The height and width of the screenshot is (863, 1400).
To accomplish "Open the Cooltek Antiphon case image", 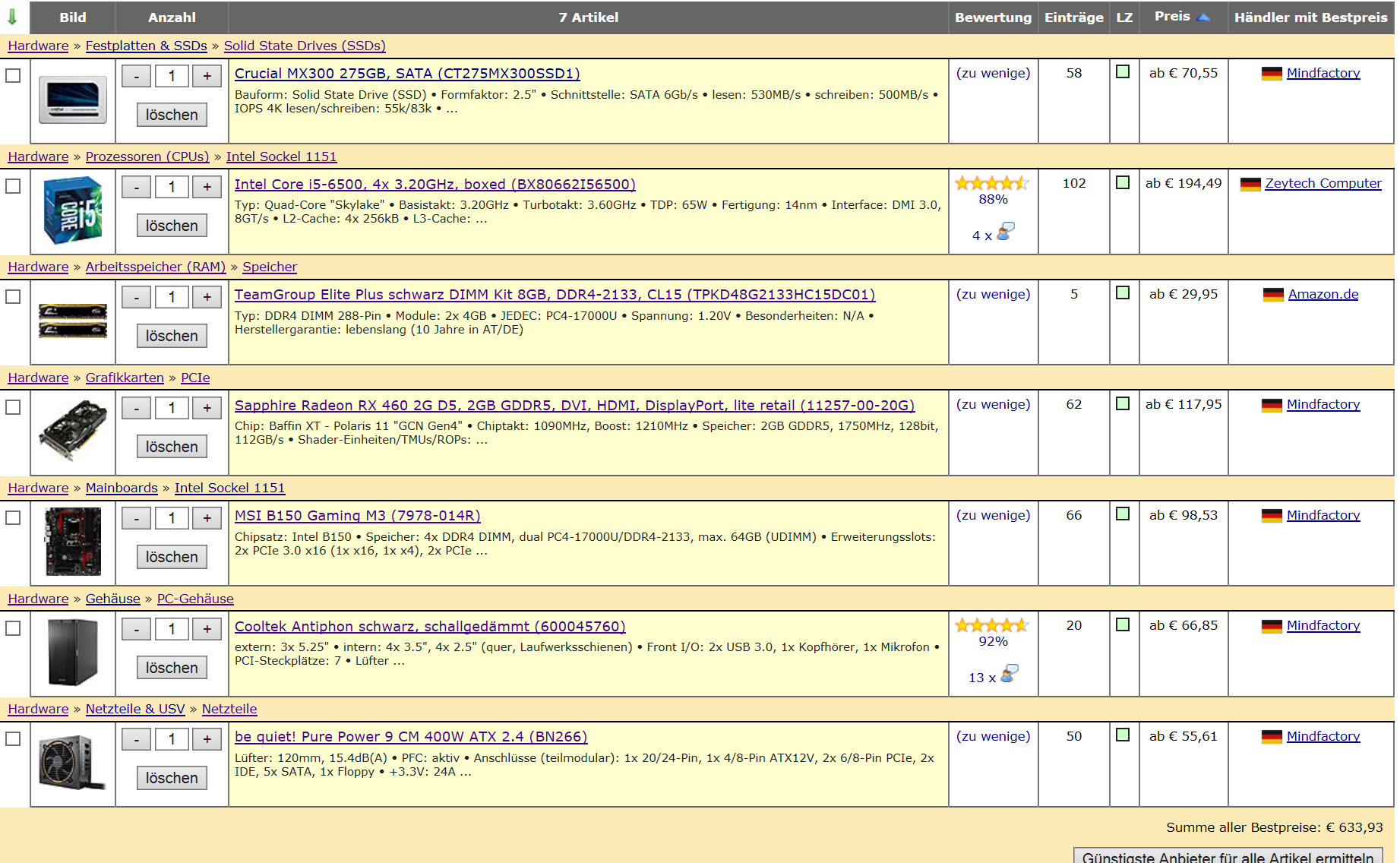I will point(73,653).
